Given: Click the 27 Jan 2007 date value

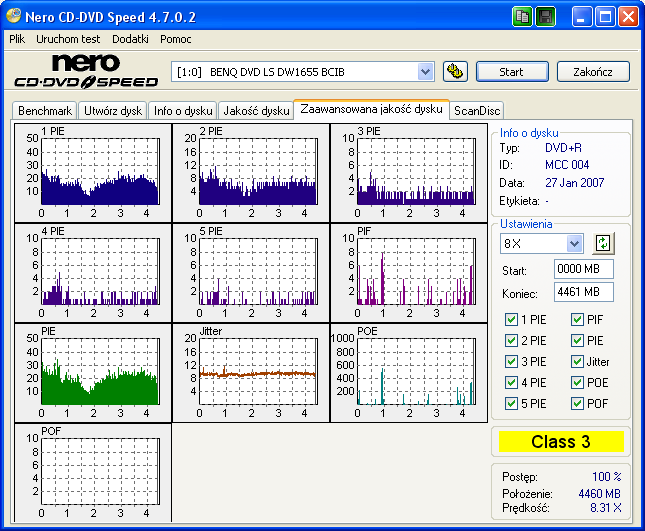Looking at the screenshot, I should point(574,183).
